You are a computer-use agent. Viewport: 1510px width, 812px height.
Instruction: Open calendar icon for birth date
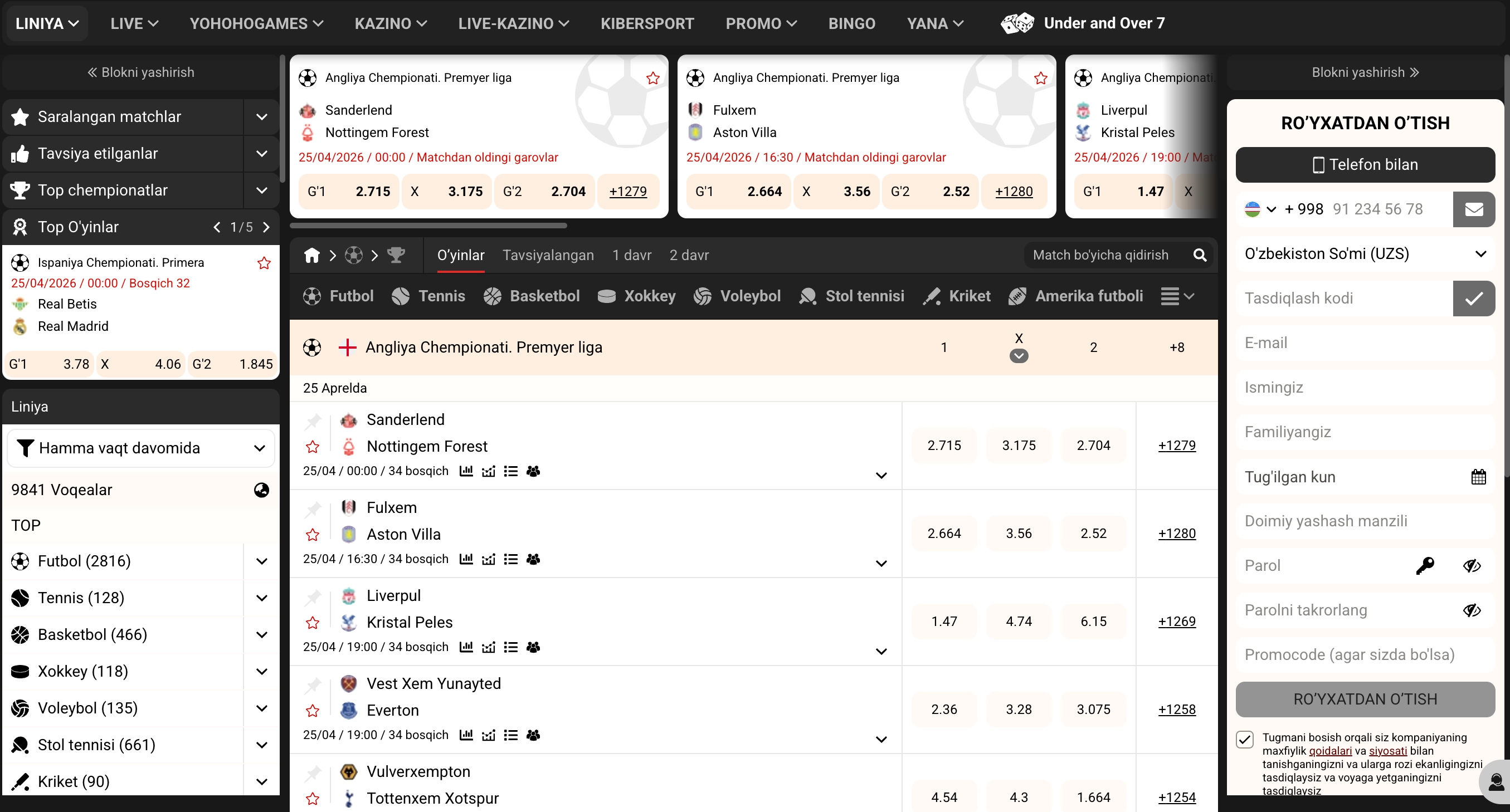click(1478, 477)
